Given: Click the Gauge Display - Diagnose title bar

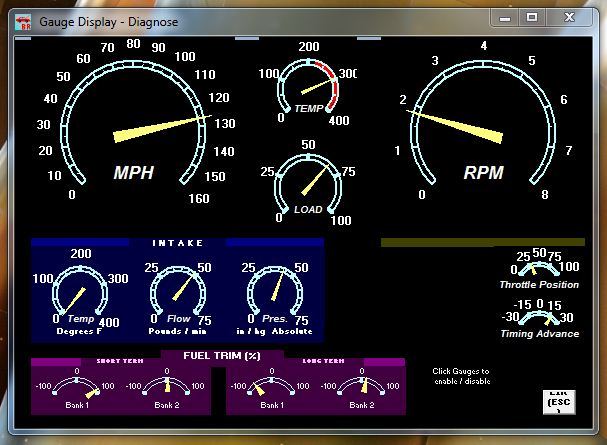Looking at the screenshot, I should [x=250, y=18].
